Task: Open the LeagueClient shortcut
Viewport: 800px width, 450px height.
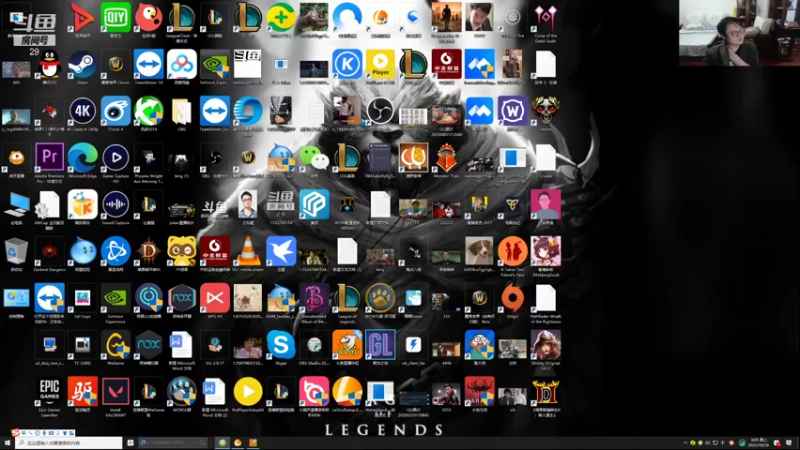Action: (182, 17)
